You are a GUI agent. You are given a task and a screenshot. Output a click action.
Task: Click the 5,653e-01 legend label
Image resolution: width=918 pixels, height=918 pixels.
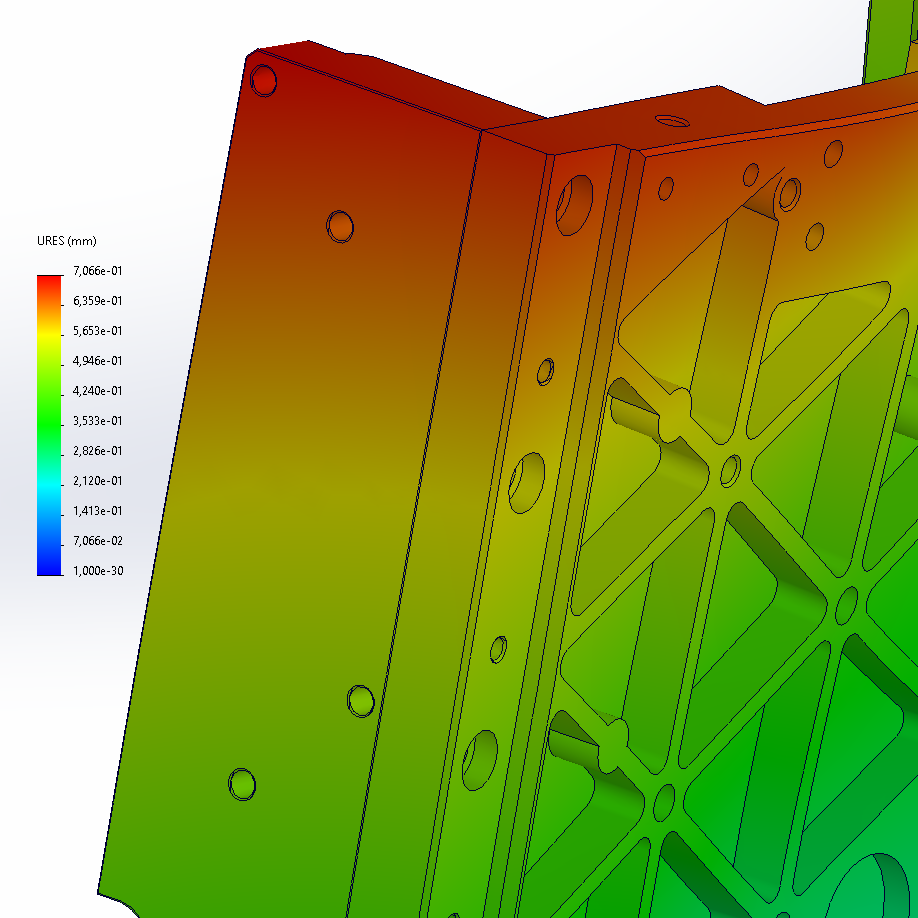pyautogui.click(x=97, y=331)
